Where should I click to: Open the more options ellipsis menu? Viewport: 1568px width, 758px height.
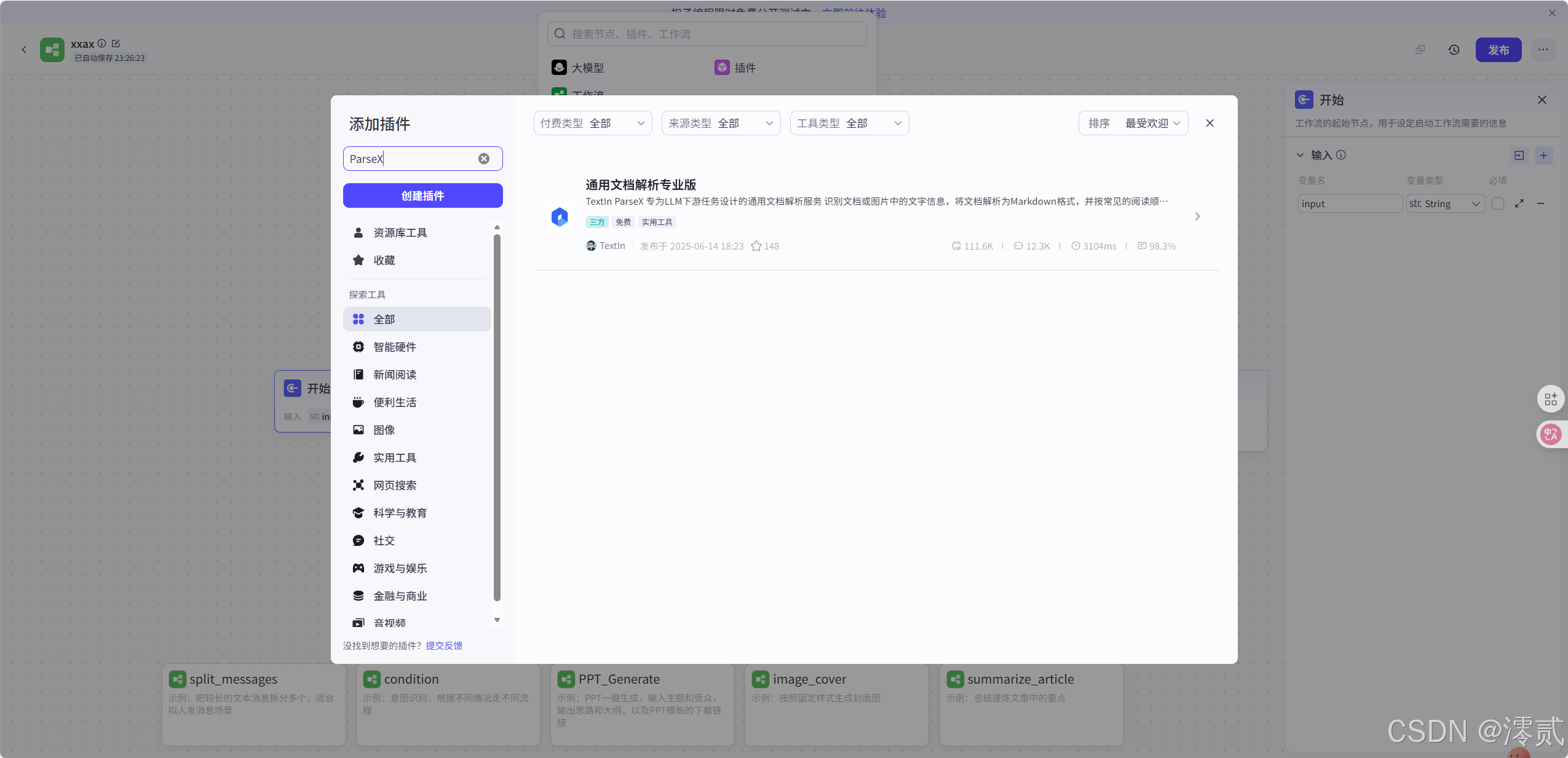point(1543,50)
